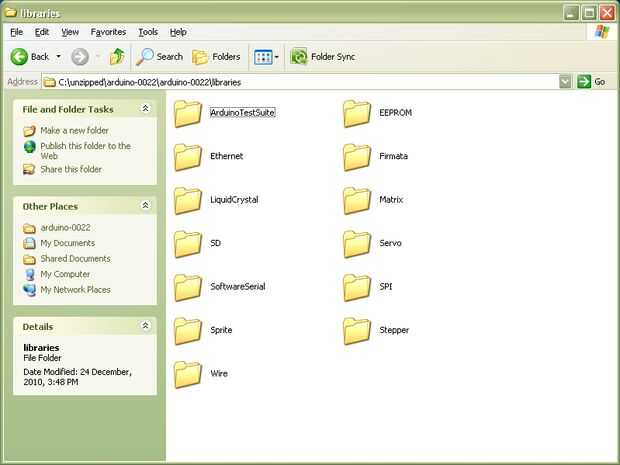Click the My Documents icon in Other Places
Viewport: 620px width, 465px height.
[x=29, y=243]
